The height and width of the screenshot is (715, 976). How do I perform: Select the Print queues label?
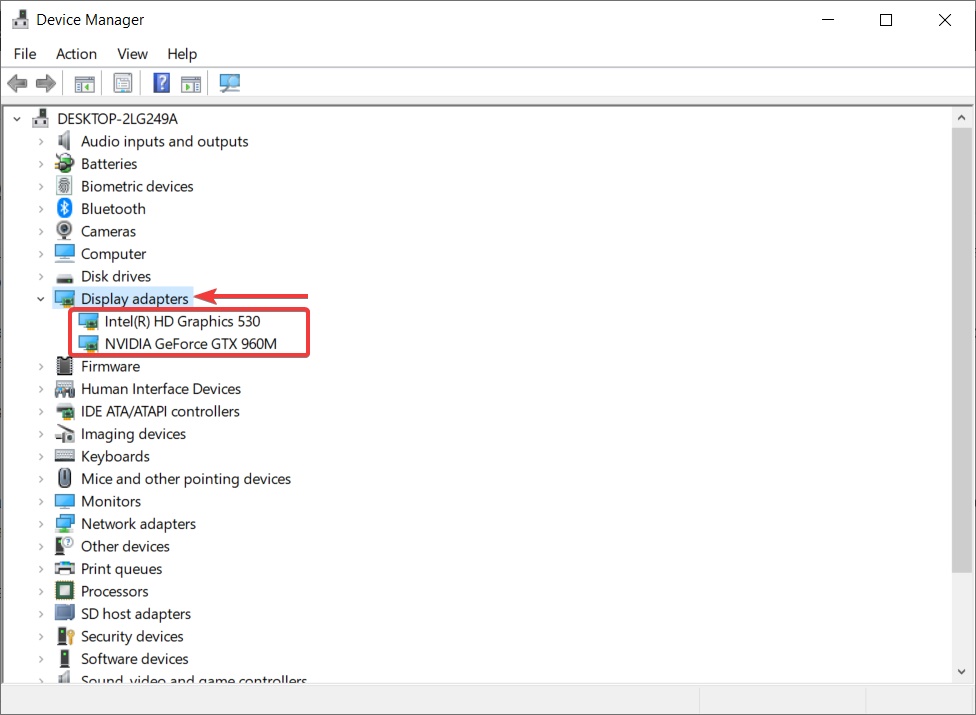[x=121, y=569]
